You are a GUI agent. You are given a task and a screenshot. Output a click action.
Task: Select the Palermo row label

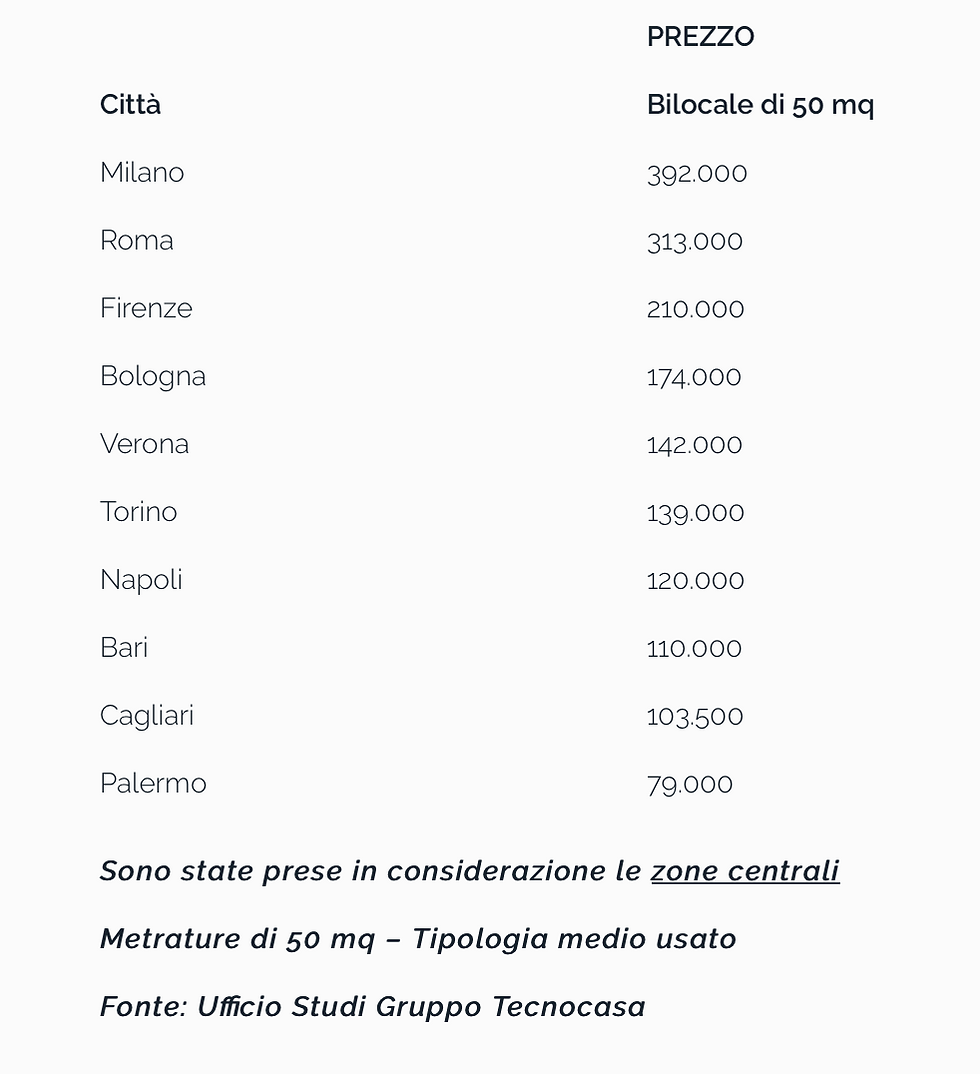[x=153, y=783]
